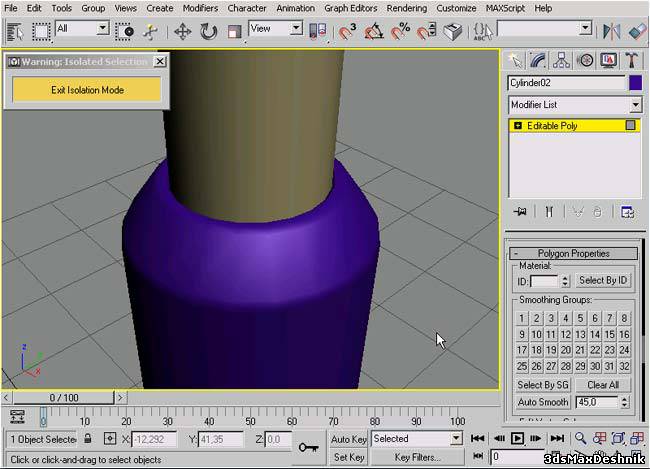The height and width of the screenshot is (469, 650).
Task: Select Editable Poly in modifier stack
Action: [574, 126]
